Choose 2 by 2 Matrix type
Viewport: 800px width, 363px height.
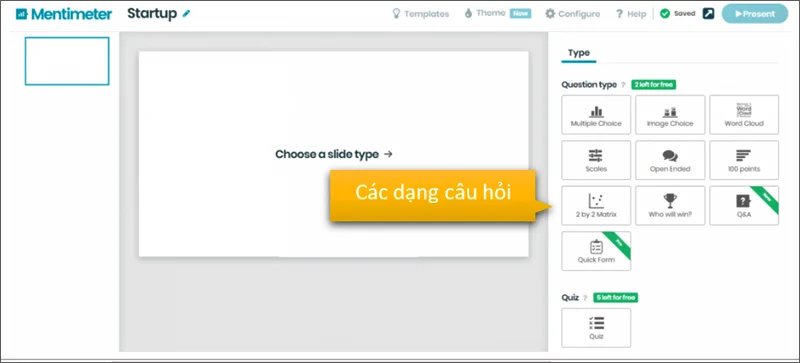tap(596, 206)
